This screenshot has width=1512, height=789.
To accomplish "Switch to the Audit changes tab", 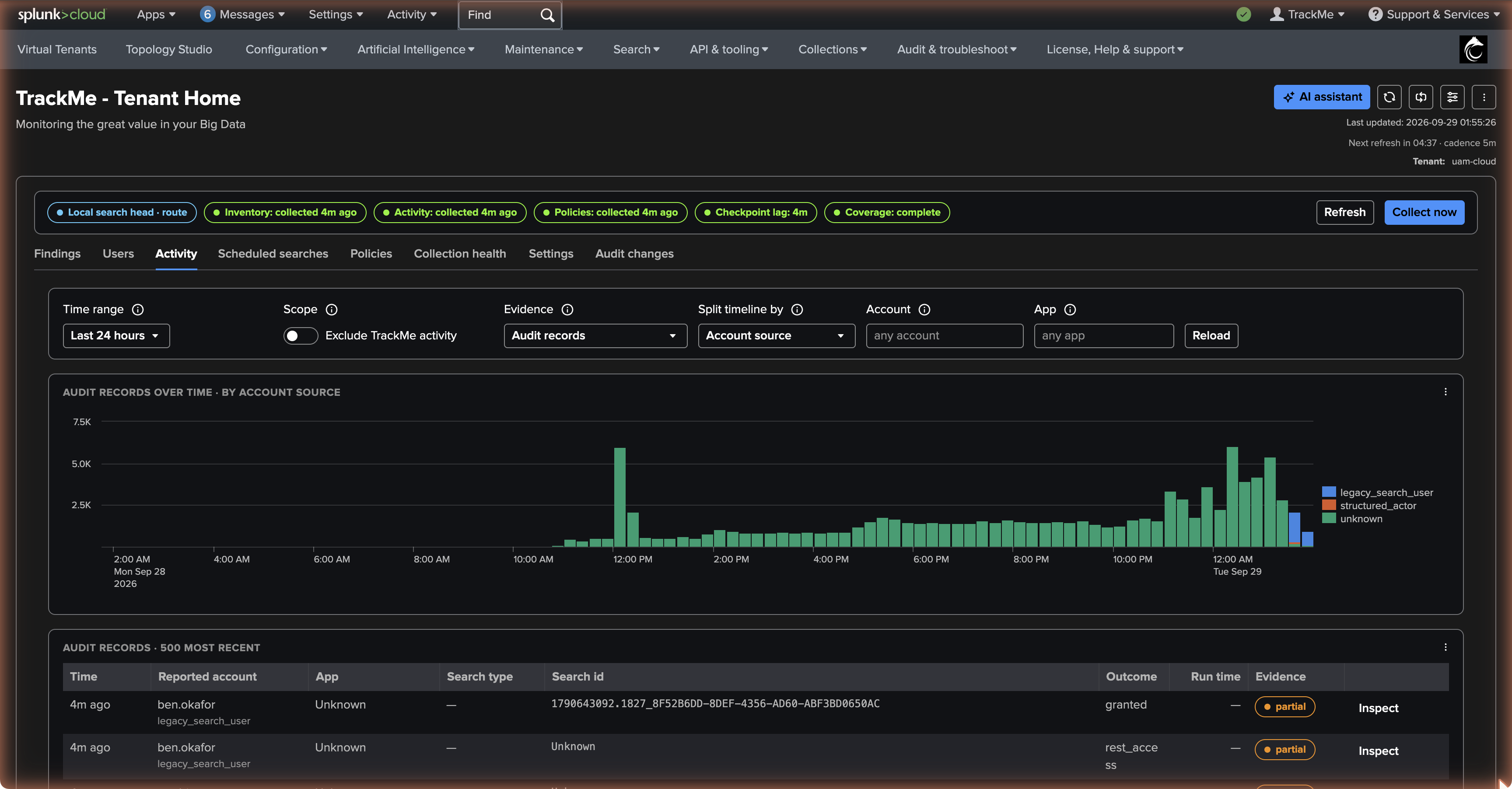I will 634,254.
